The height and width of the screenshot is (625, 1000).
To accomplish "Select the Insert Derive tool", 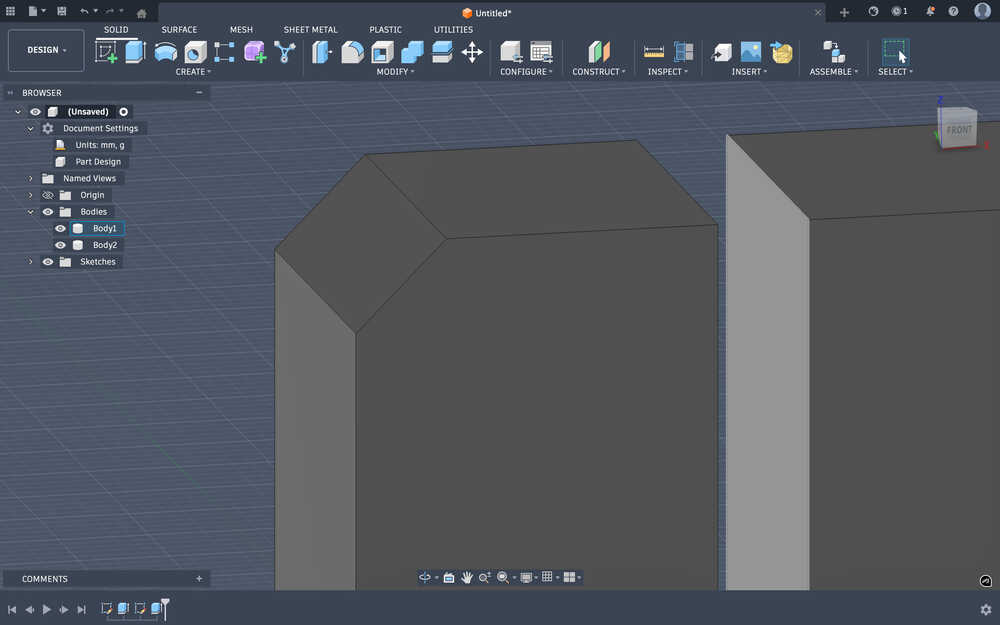I will (x=721, y=52).
